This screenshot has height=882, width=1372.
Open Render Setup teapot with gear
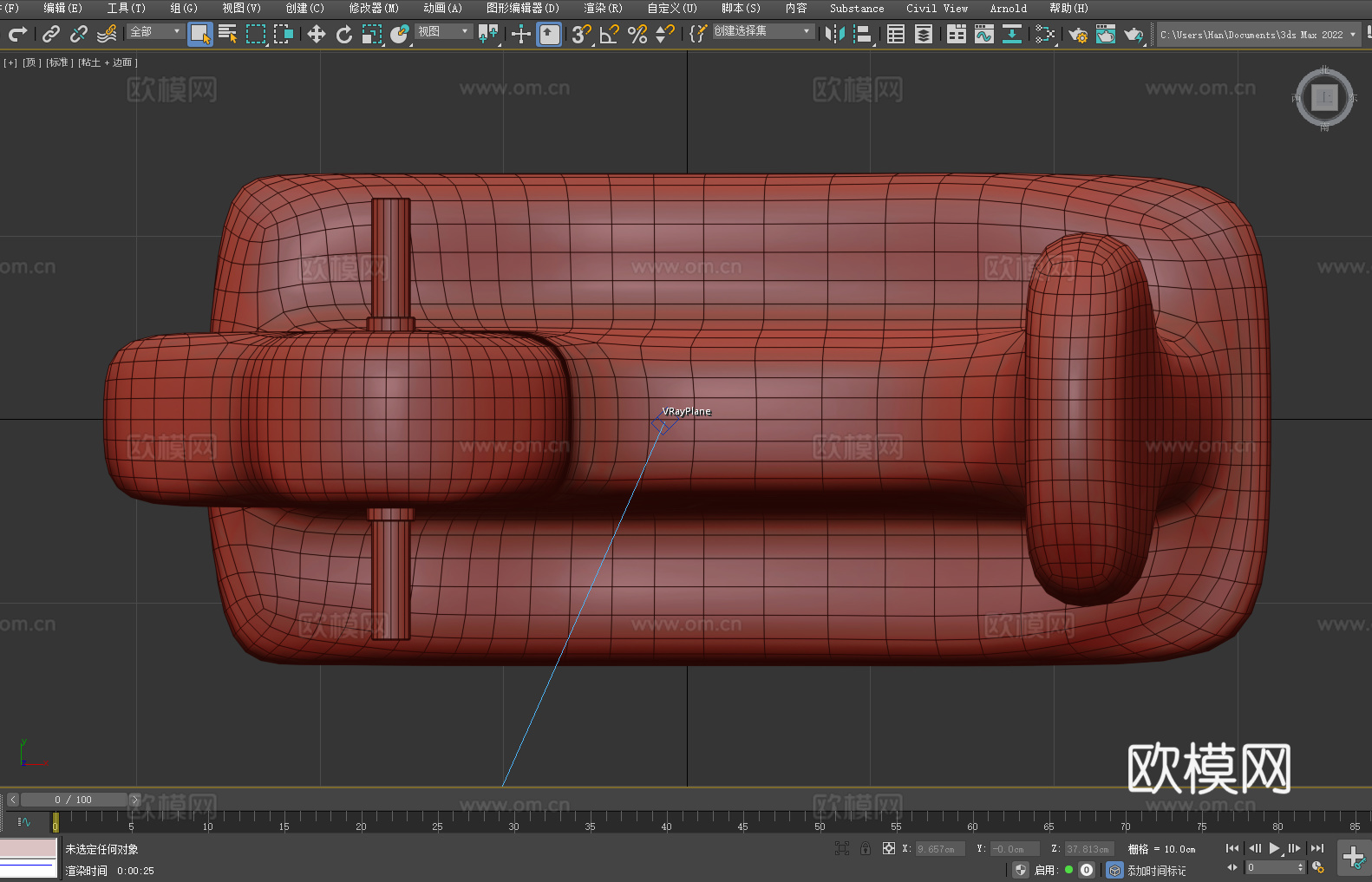[x=1077, y=34]
